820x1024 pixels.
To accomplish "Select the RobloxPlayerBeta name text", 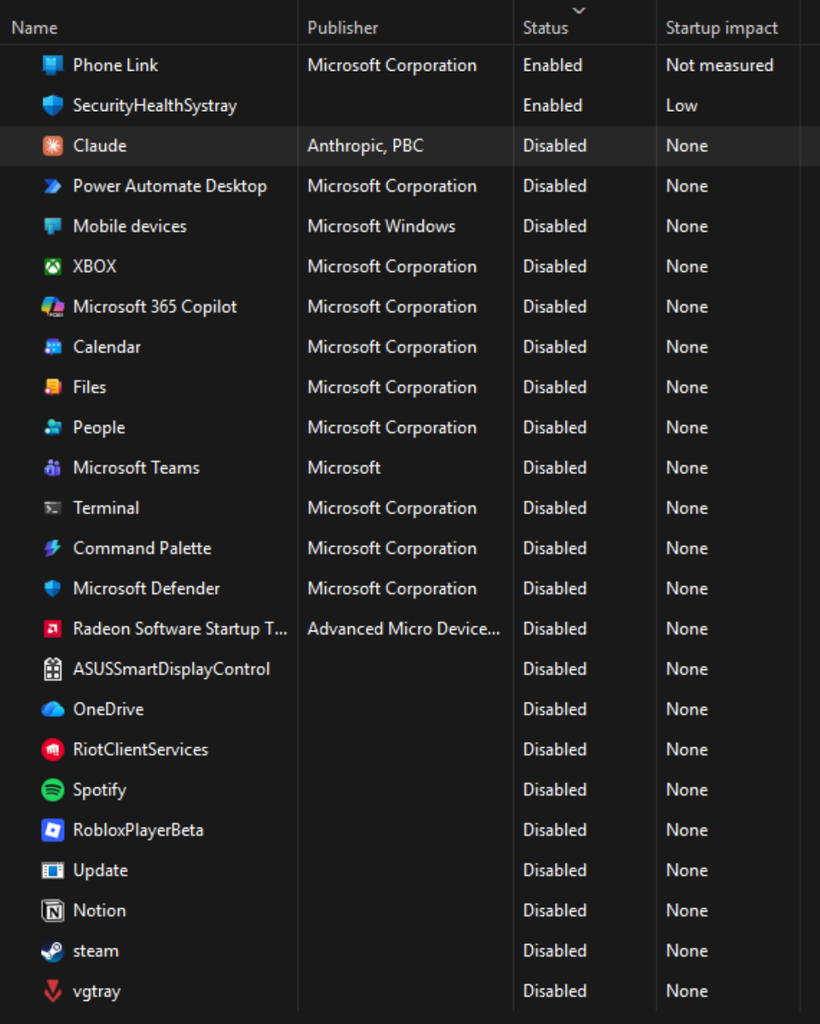I will [x=138, y=830].
